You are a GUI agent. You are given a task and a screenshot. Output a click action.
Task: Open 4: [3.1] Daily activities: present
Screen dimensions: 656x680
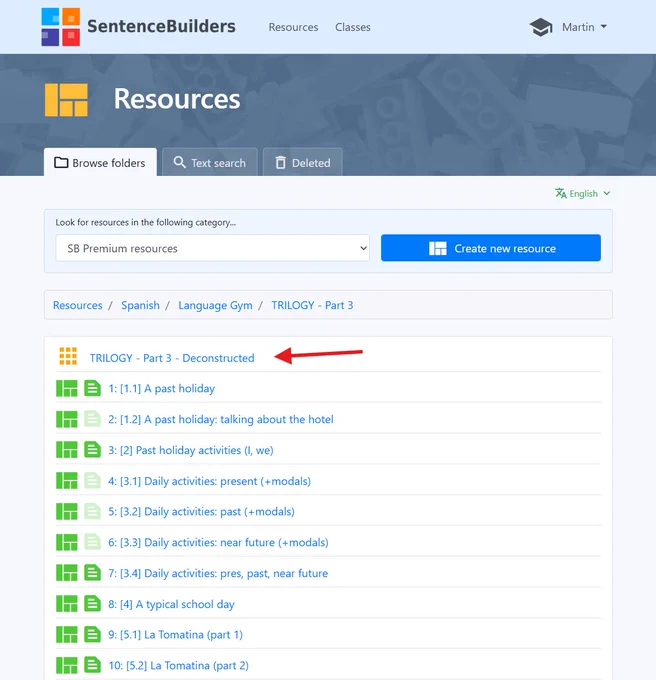pyautogui.click(x=209, y=481)
